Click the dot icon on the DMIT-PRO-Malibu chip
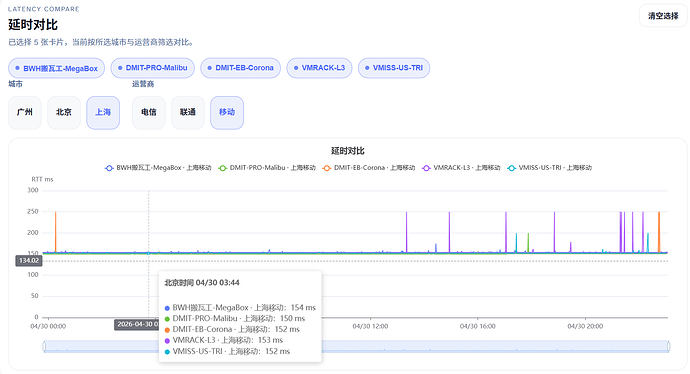This screenshot has width=690, height=374. tap(120, 68)
